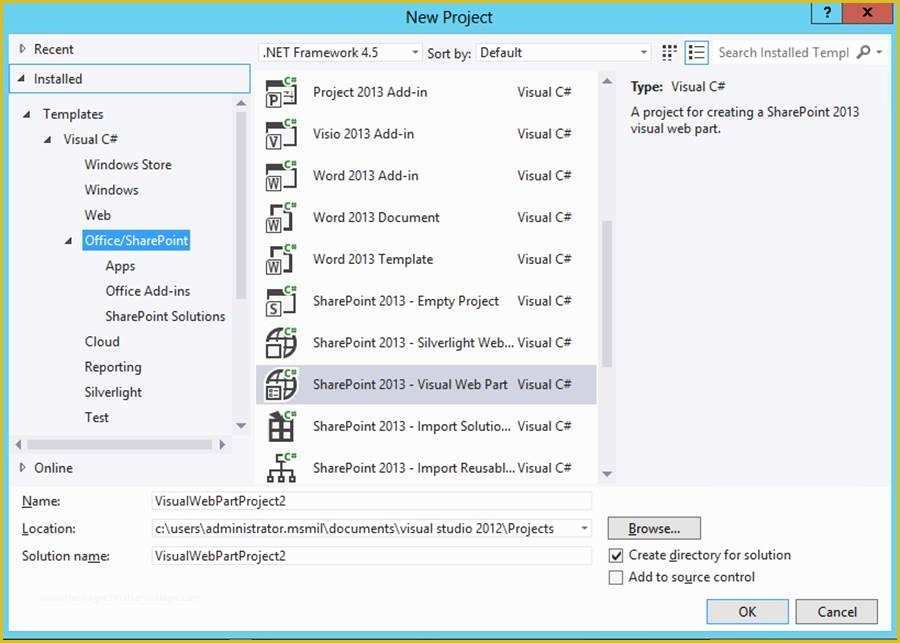Click the template list scroll up arrow
The width and height of the screenshot is (900, 643).
[x=607, y=82]
